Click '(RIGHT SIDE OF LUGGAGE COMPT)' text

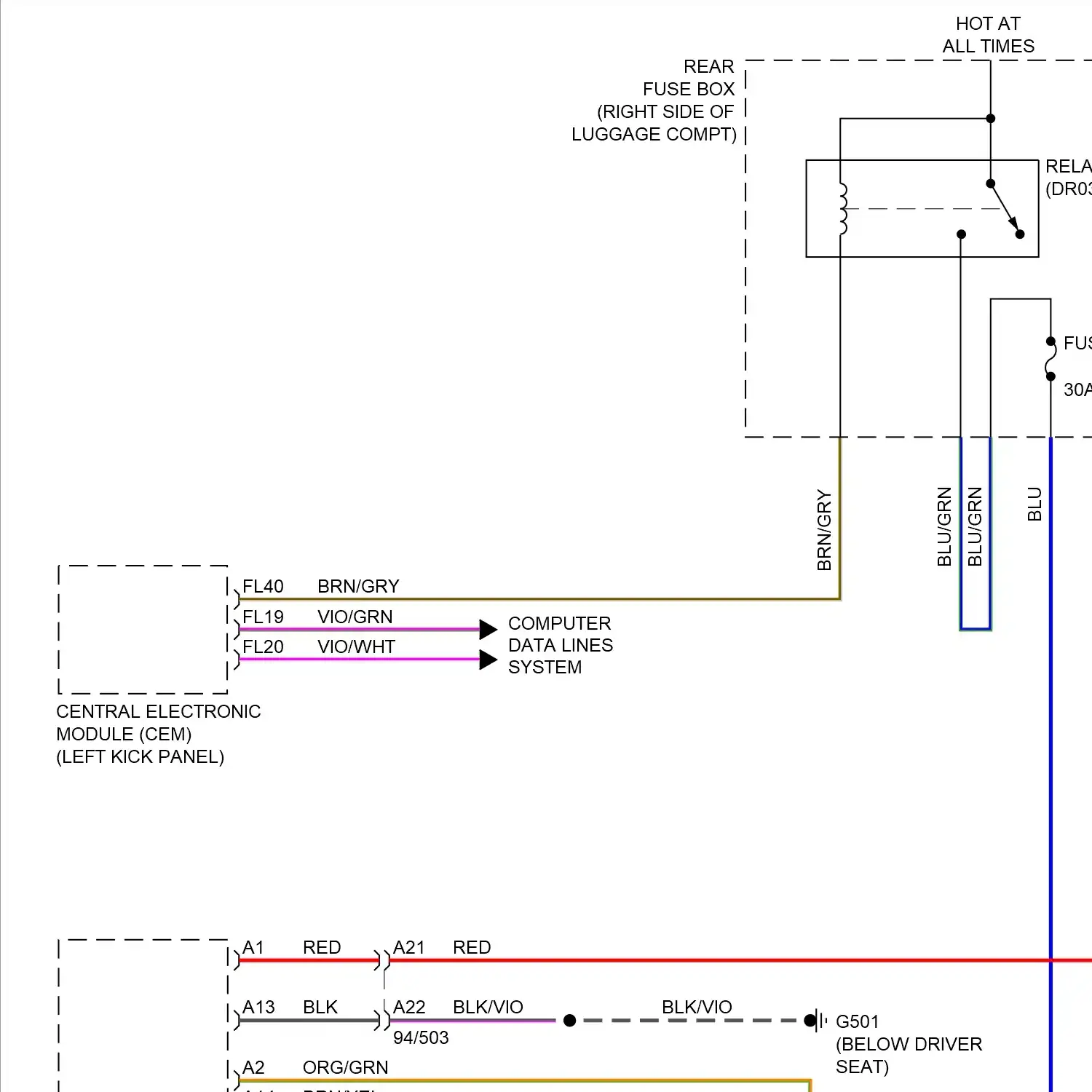coord(654,123)
